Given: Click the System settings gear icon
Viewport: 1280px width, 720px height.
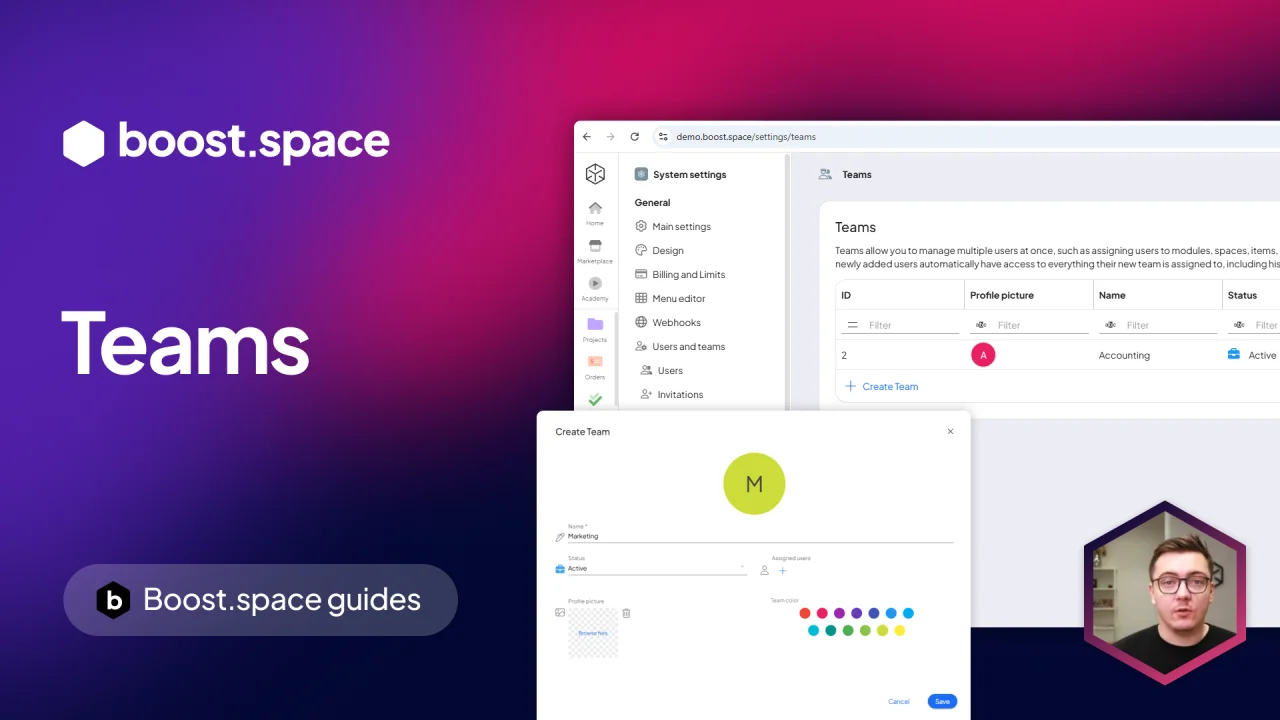Looking at the screenshot, I should pyautogui.click(x=641, y=174).
